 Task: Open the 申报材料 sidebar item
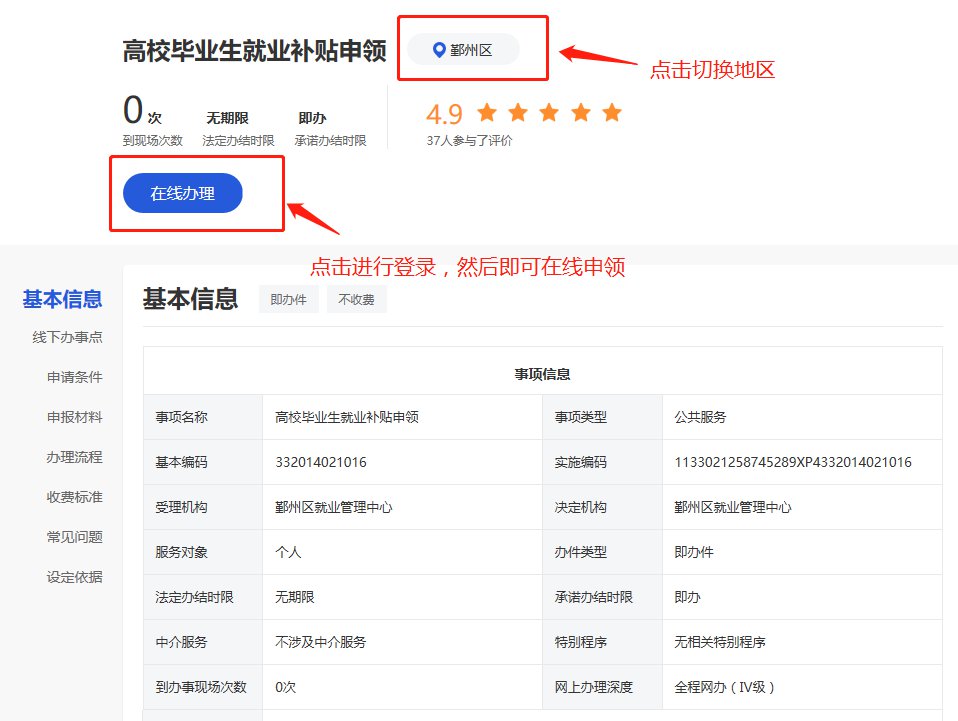(74, 417)
